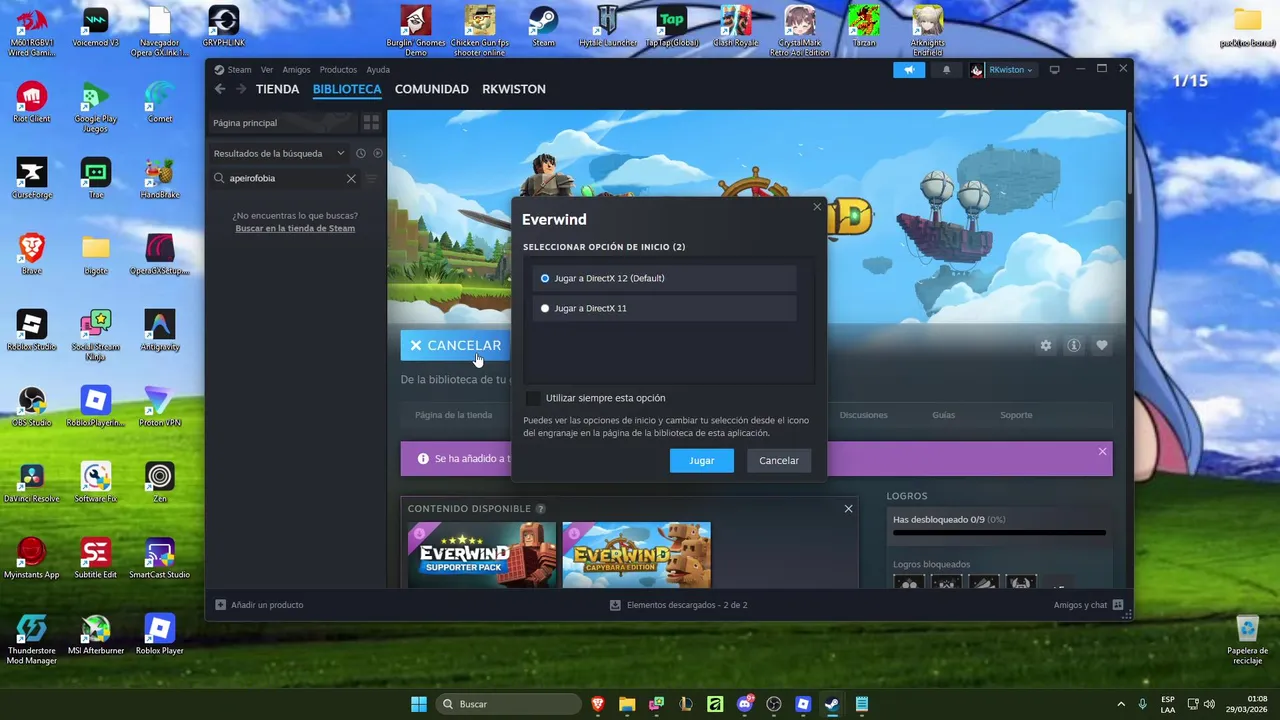Dismiss the purple notification banner
Viewport: 1280px width, 720px height.
click(1102, 452)
